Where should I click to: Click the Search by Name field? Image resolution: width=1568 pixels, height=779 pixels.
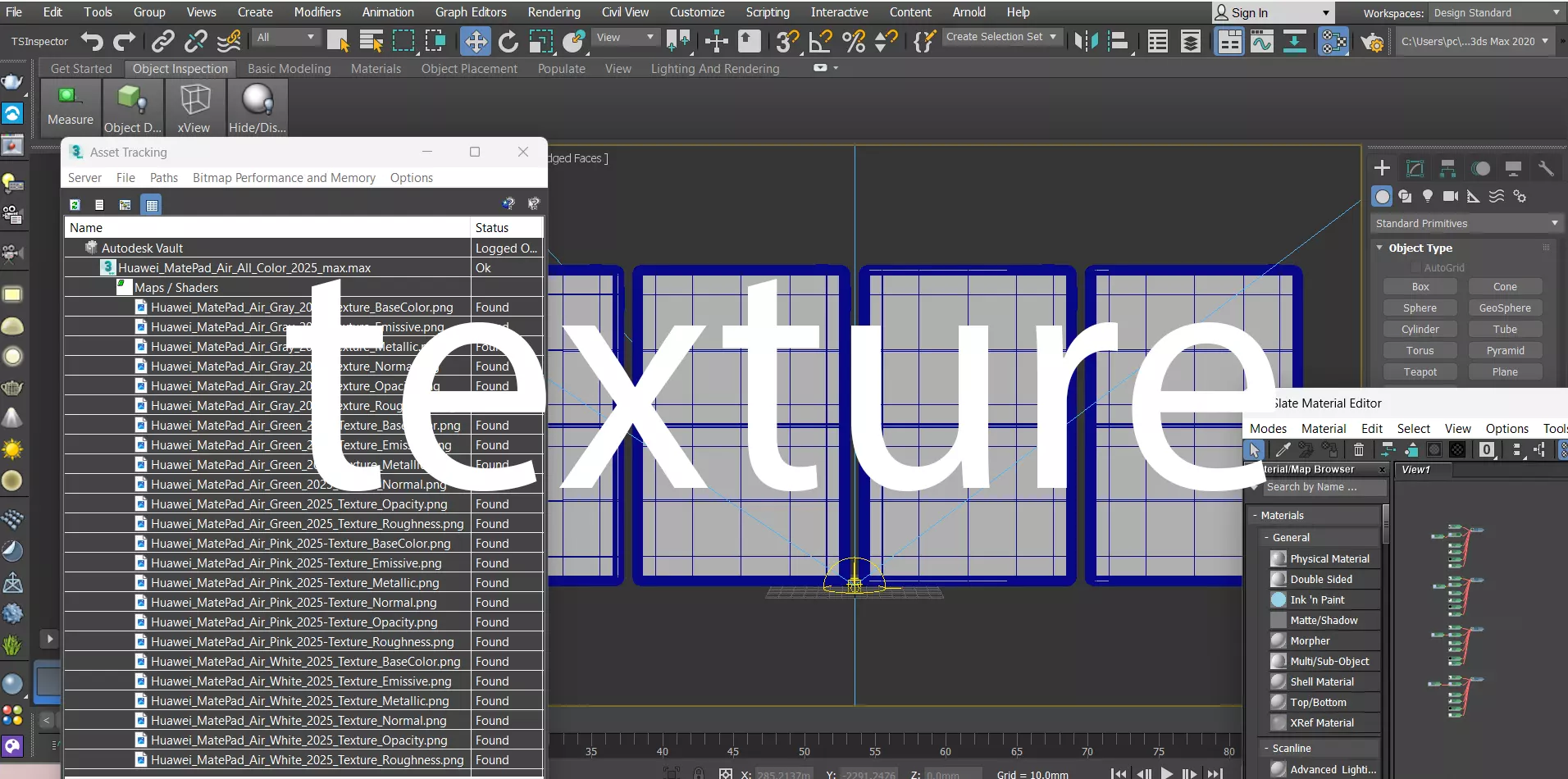pyautogui.click(x=1325, y=487)
